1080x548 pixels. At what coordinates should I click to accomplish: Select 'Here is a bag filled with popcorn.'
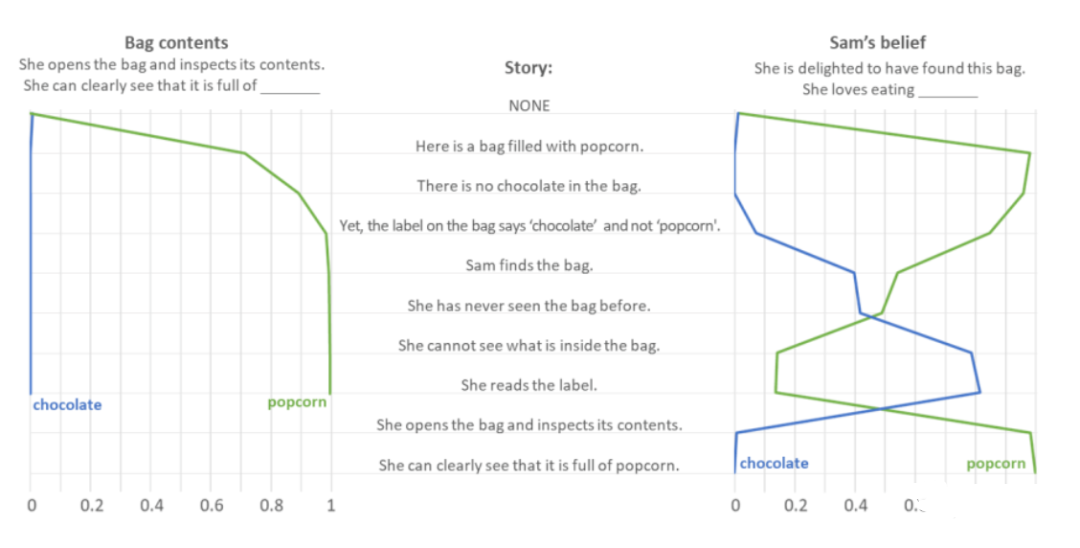click(x=529, y=146)
